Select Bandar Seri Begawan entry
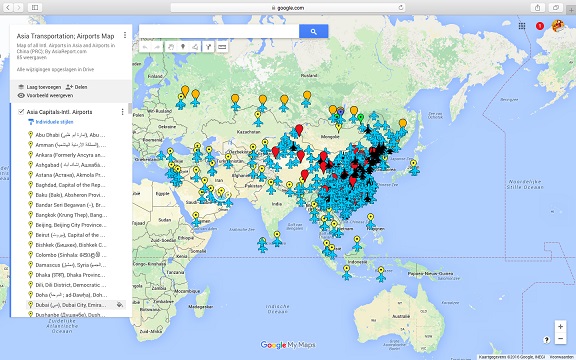Screen dimensions: 576x360 click(70, 205)
